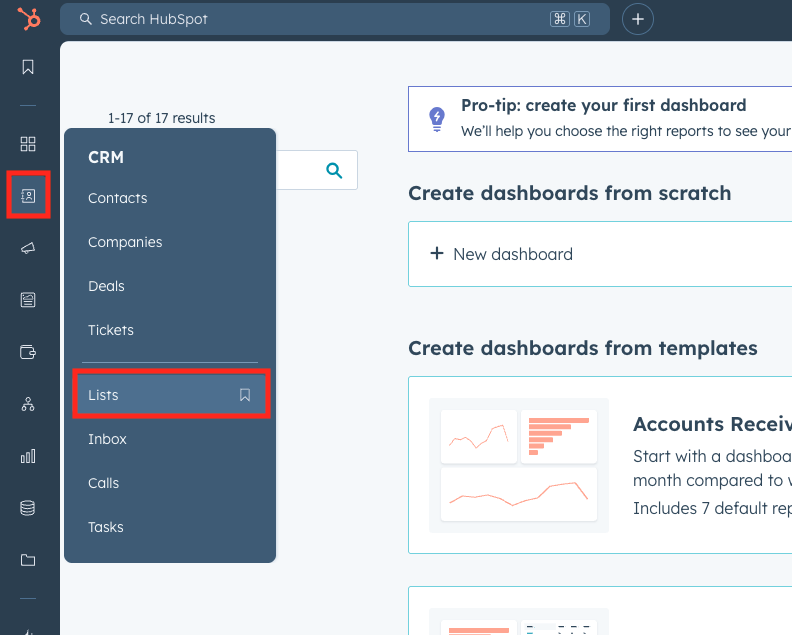Open the Reporting bar chart sidebar icon
792x635 pixels.
click(x=28, y=456)
